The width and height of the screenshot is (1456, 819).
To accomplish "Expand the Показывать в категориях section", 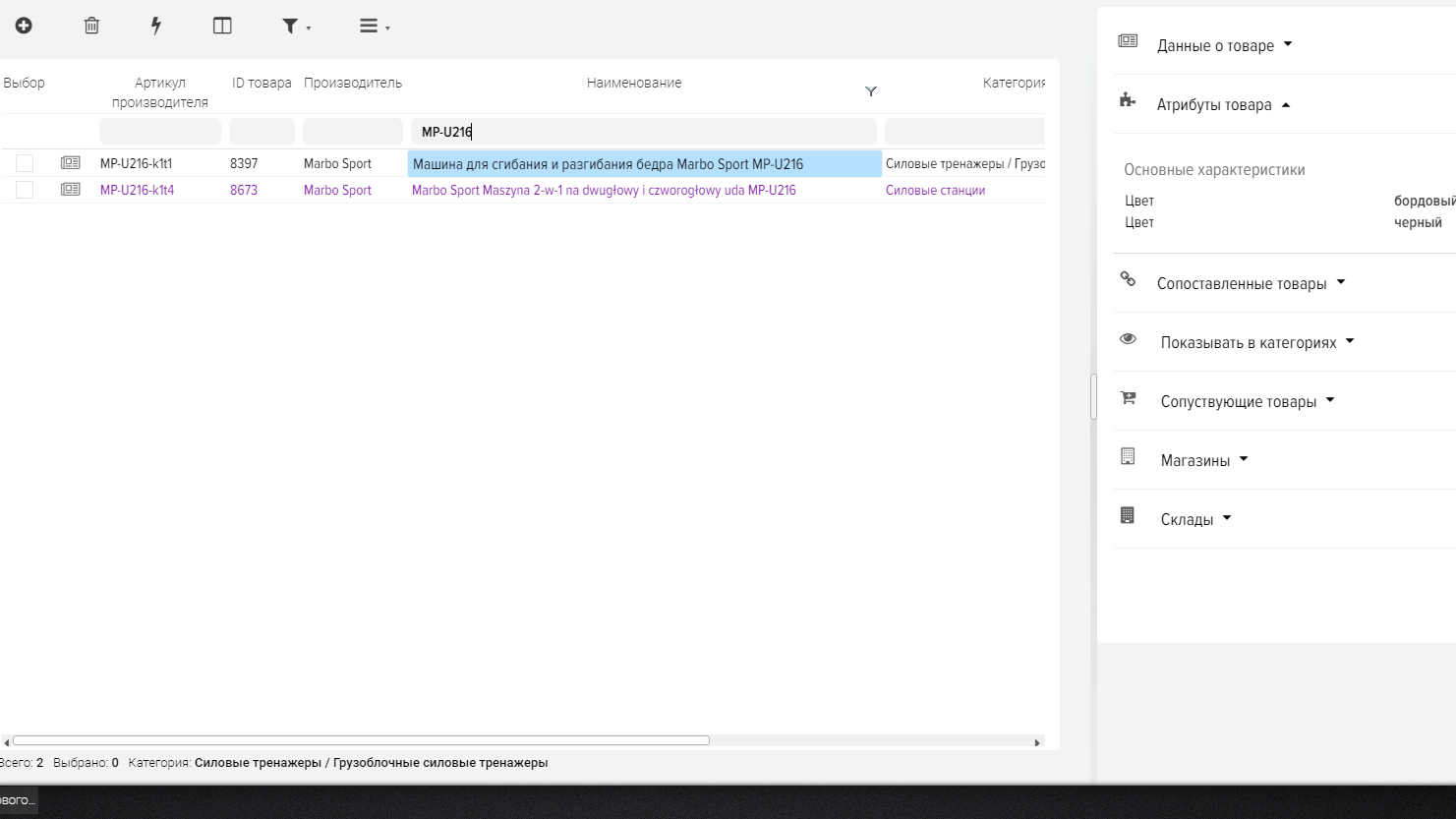I will coord(1257,342).
